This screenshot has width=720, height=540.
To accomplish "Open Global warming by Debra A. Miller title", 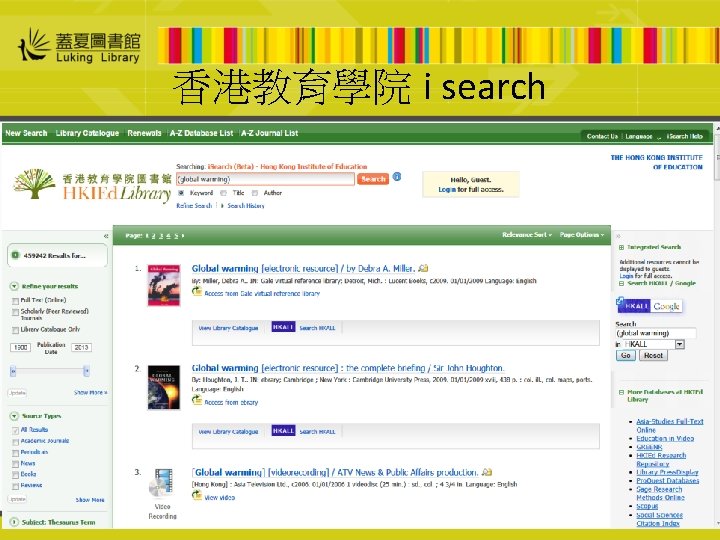I will pyautogui.click(x=303, y=269).
